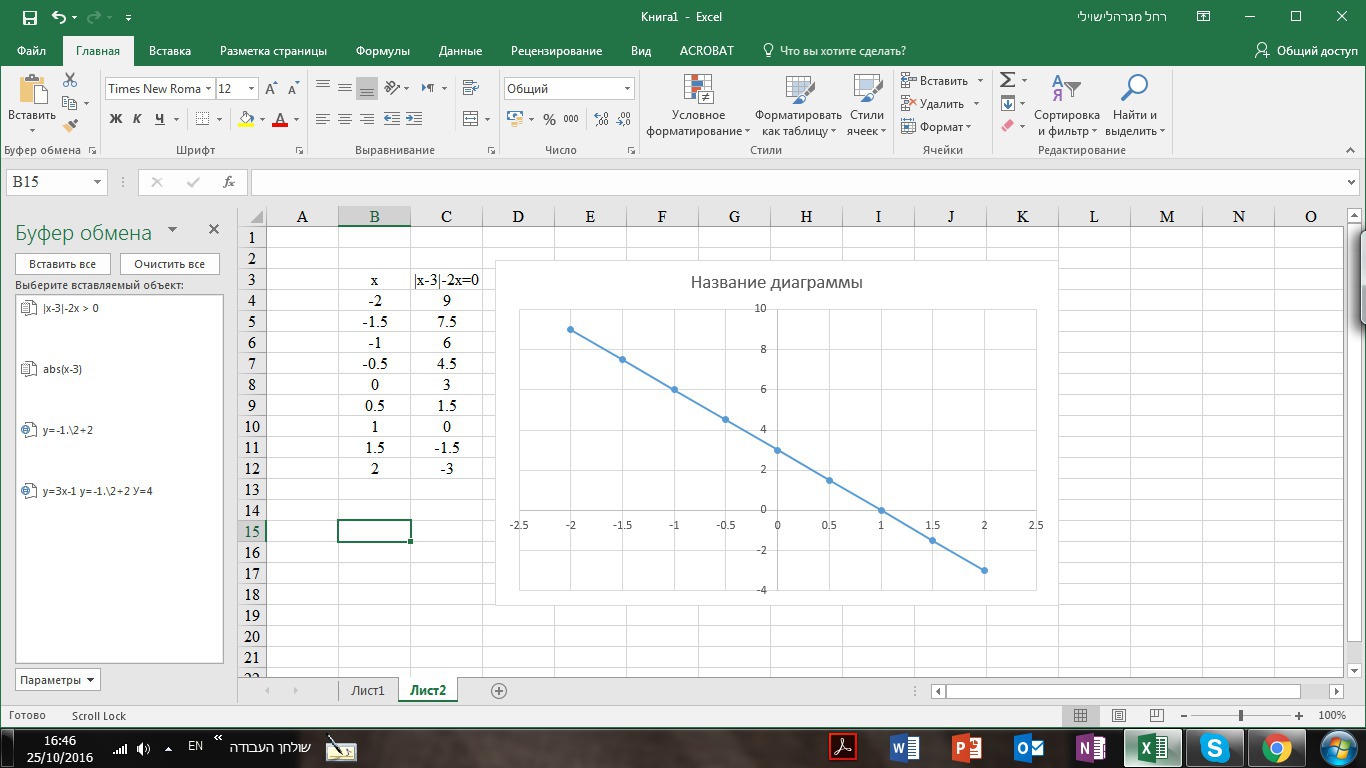Click the Percent Style icon
1366x768 pixels.
click(549, 119)
